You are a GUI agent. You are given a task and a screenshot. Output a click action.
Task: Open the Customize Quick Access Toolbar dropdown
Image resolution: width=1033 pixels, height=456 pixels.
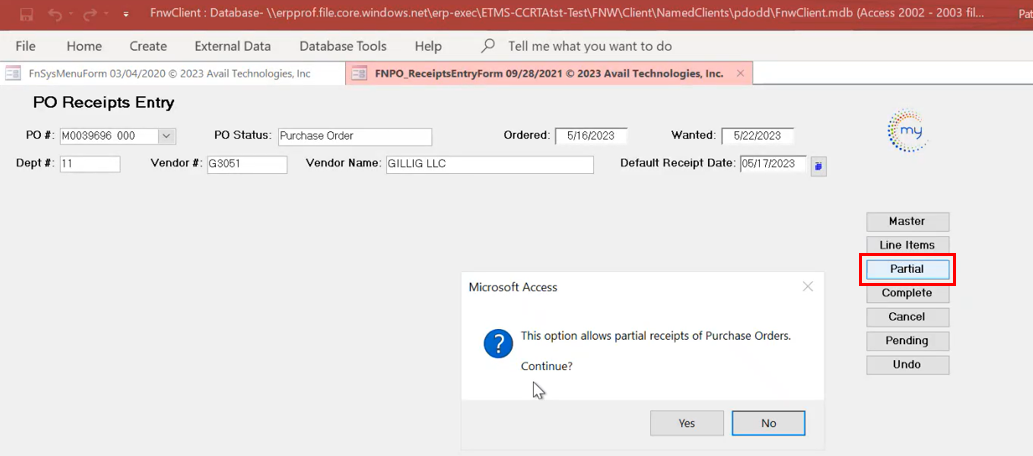(125, 15)
